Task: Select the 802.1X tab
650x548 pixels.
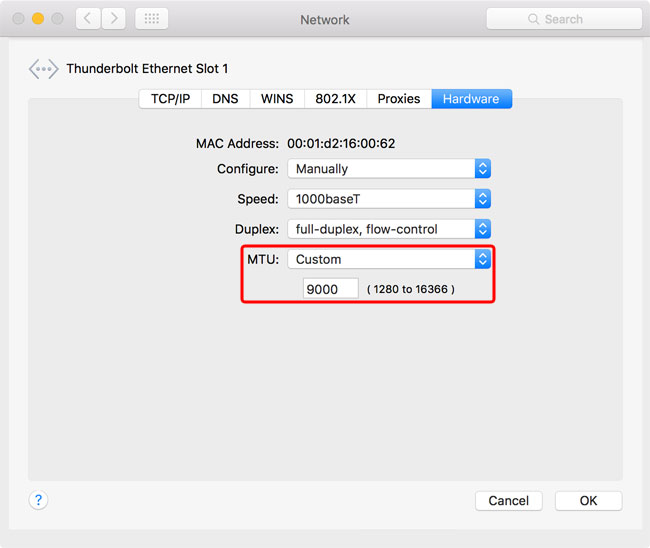Action: [x=334, y=99]
